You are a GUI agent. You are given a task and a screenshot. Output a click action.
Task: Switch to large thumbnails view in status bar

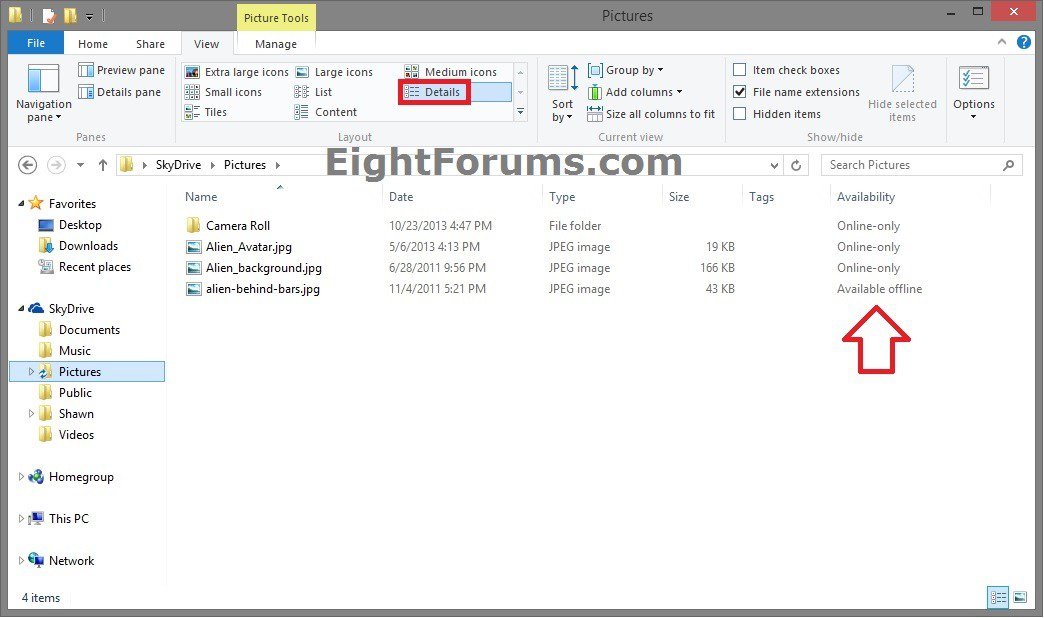coord(1020,597)
